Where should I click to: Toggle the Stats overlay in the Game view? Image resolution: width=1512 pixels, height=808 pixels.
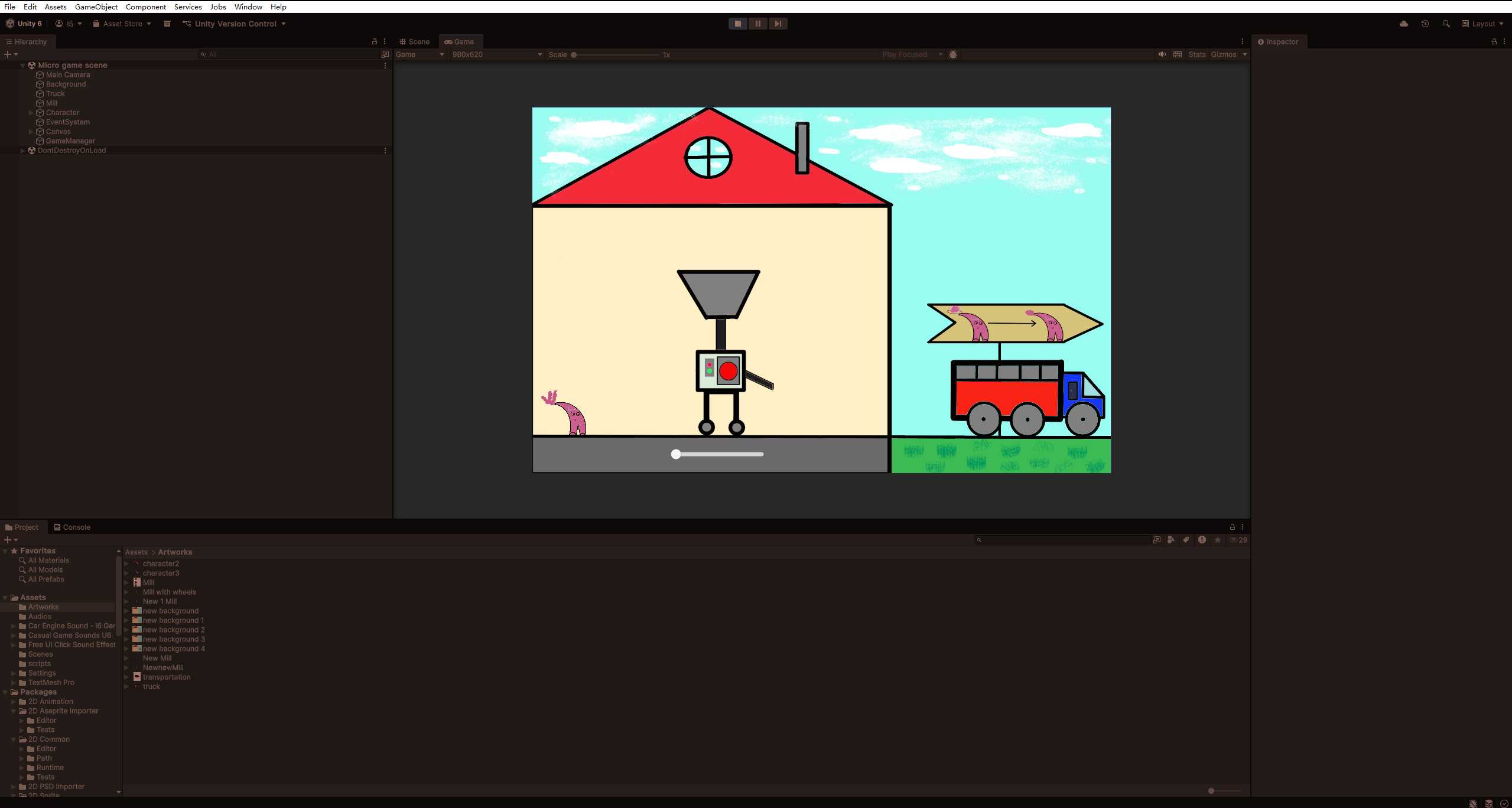(x=1196, y=54)
